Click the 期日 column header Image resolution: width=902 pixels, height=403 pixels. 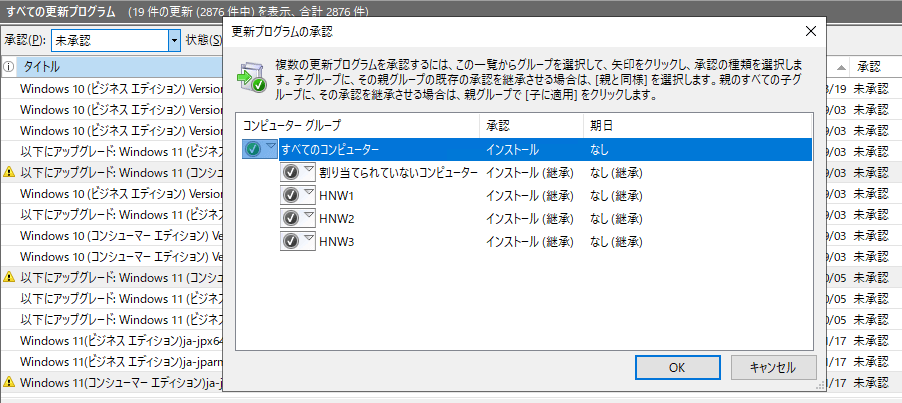[x=697, y=125]
